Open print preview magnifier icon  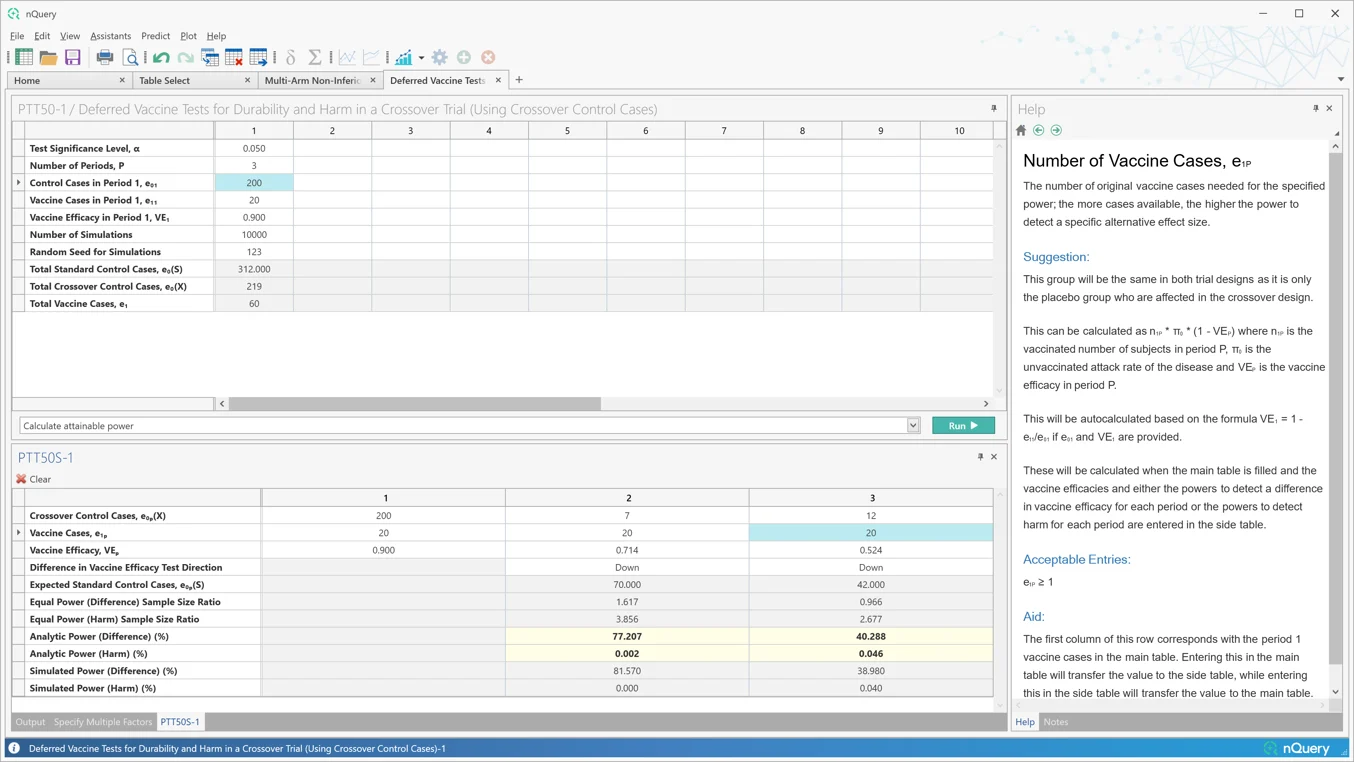(130, 58)
